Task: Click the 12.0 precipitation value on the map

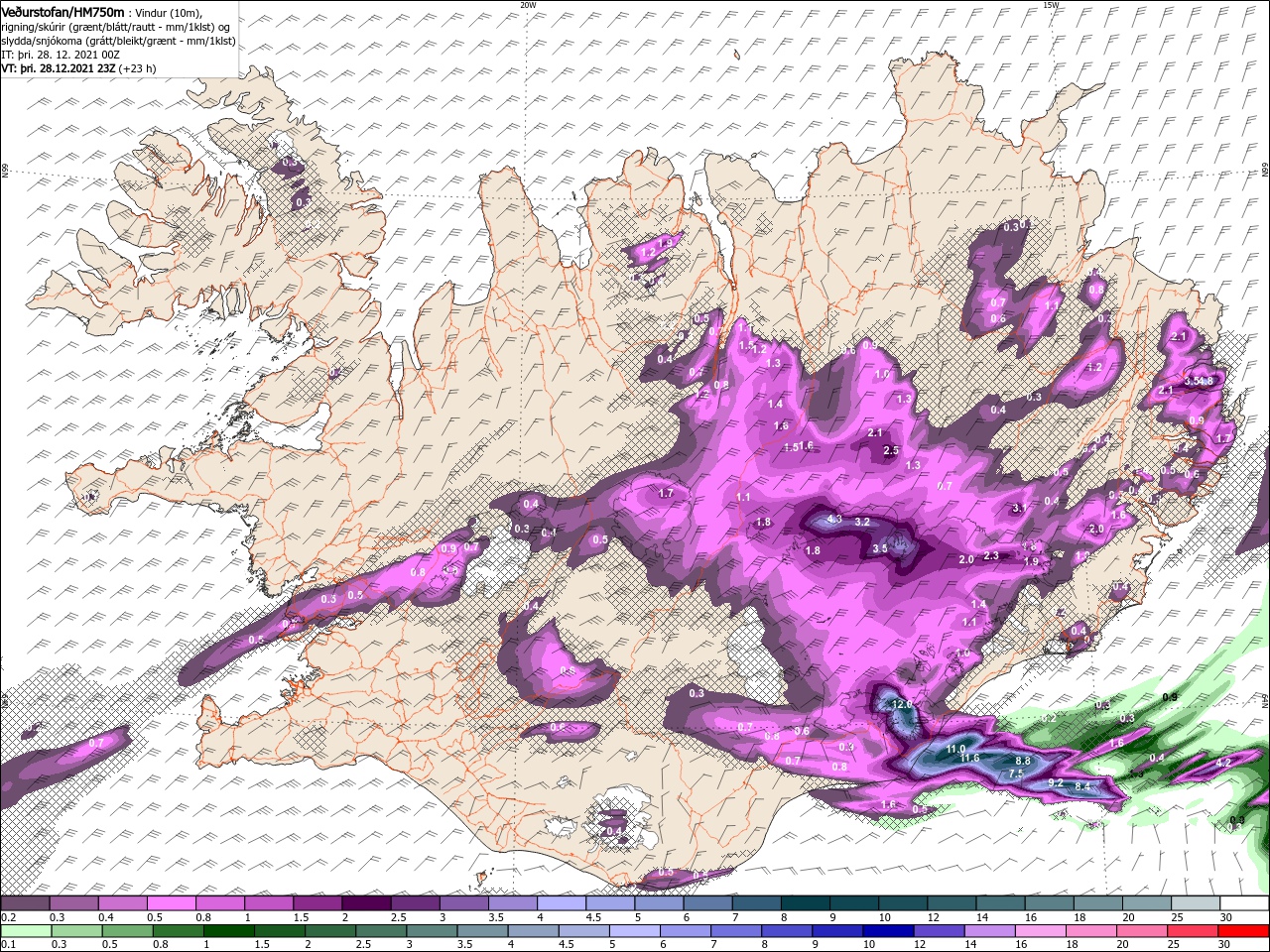Action: (x=901, y=704)
